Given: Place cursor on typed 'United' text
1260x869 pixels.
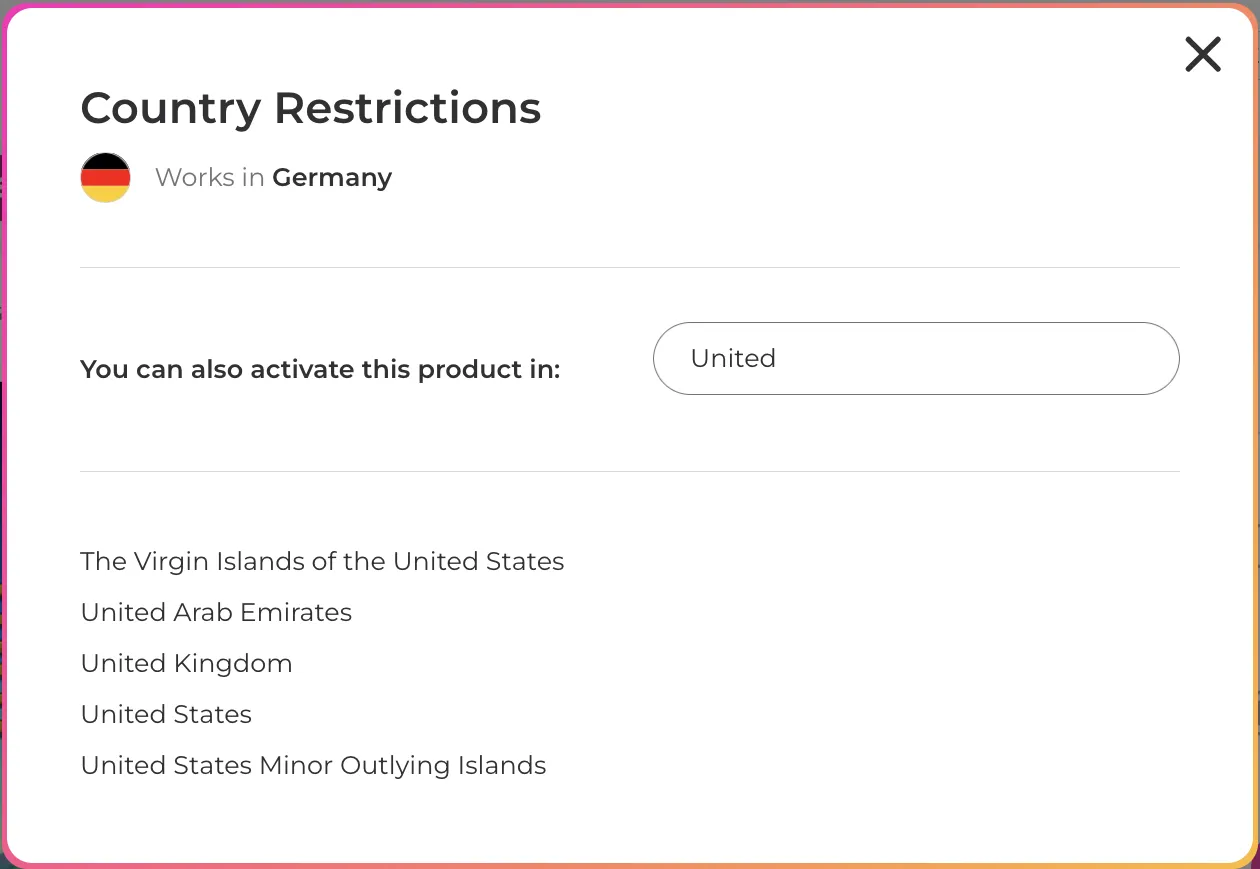Looking at the screenshot, I should [733, 358].
